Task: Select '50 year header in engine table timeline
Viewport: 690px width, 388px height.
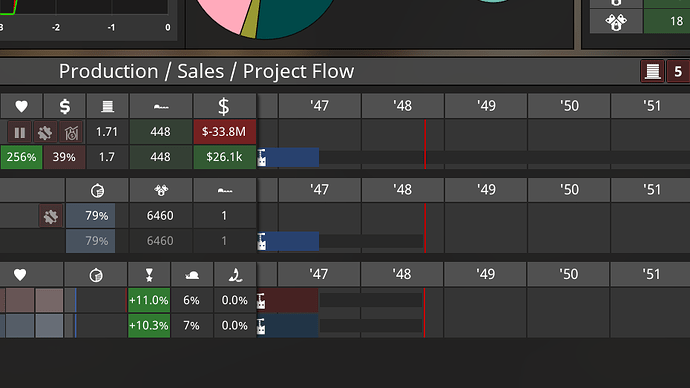Action: click(x=569, y=190)
